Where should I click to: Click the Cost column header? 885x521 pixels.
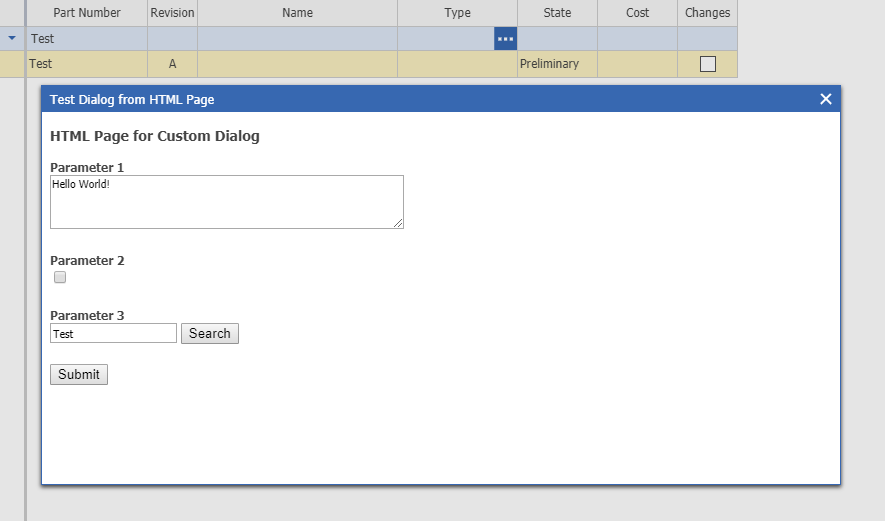637,13
